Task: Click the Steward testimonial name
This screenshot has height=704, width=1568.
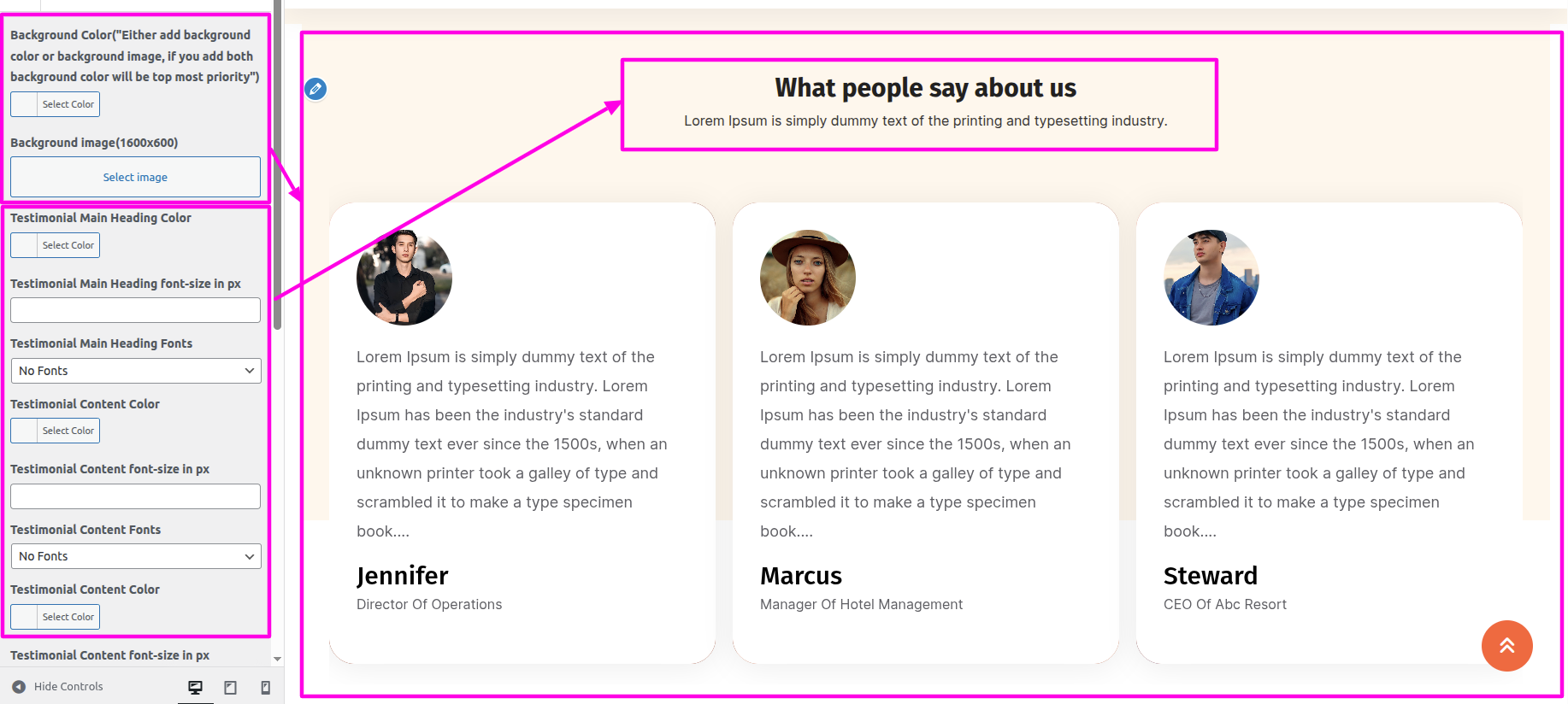Action: pos(1210,576)
